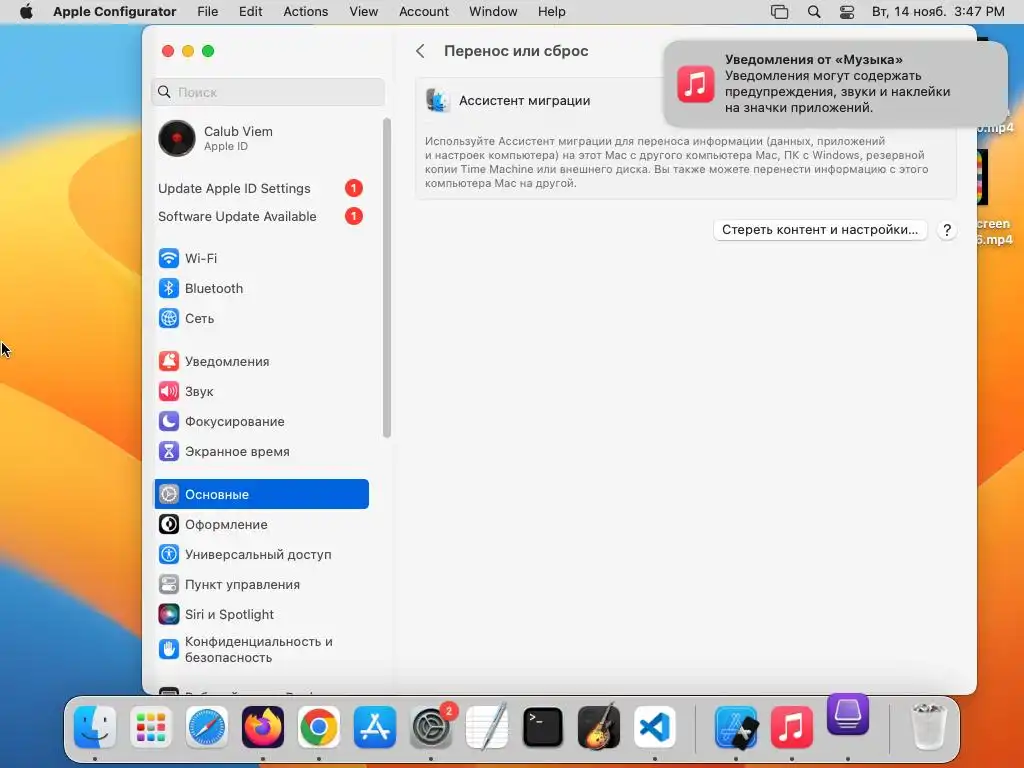Open the Edit menu
The height and width of the screenshot is (768, 1024).
250,12
